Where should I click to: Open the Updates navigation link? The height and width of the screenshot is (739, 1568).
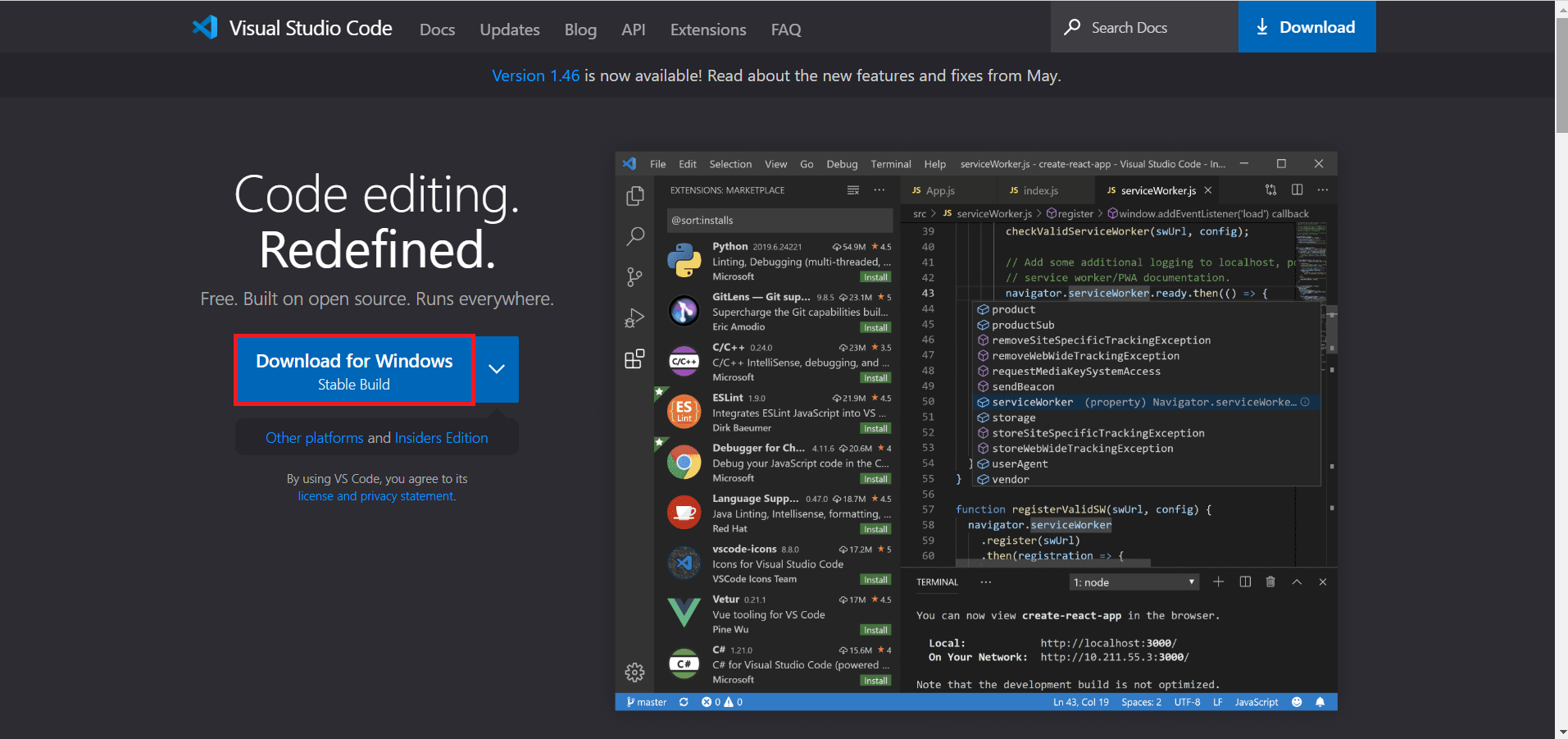[x=510, y=30]
